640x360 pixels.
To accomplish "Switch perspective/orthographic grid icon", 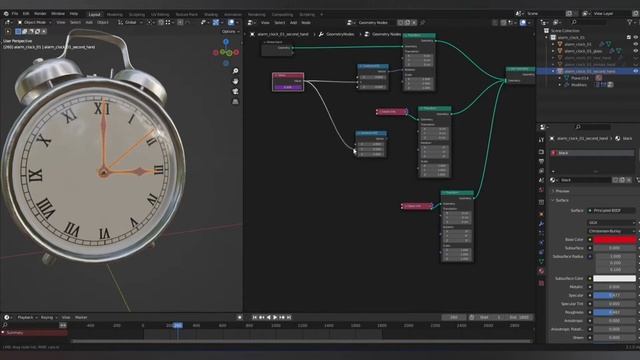I will [236, 101].
